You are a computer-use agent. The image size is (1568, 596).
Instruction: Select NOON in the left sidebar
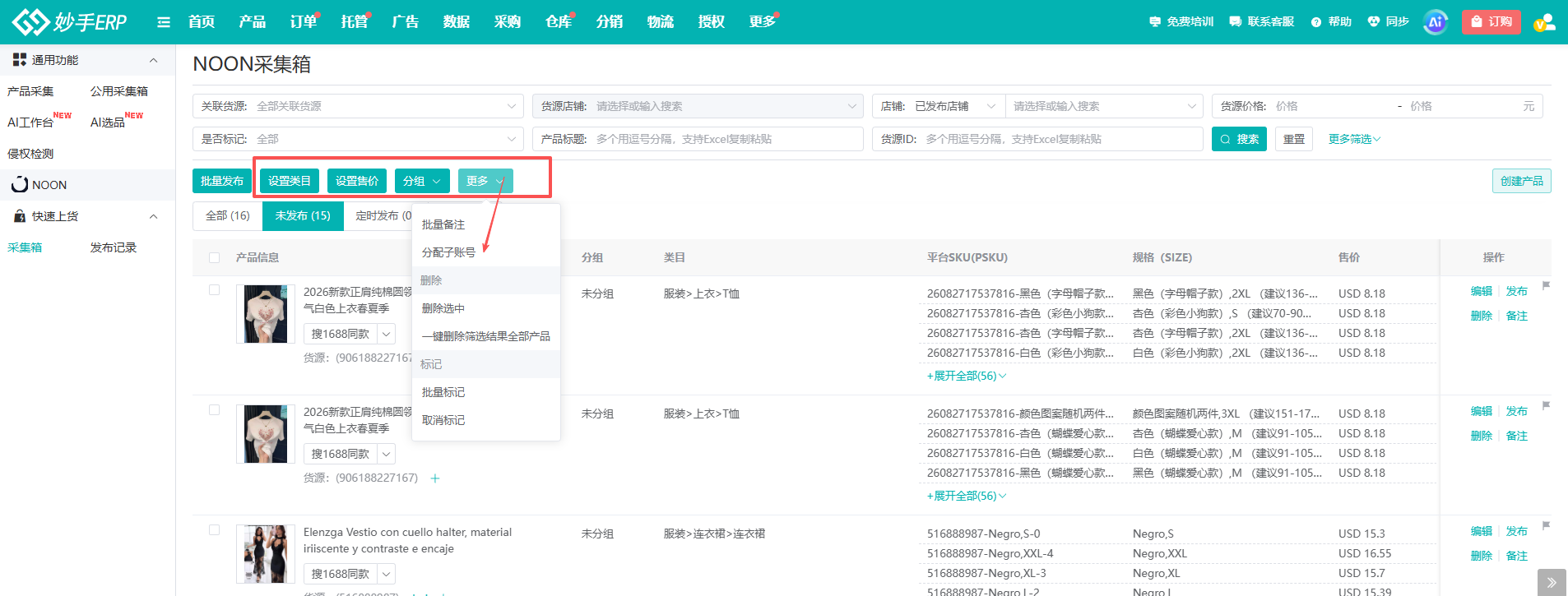pos(87,185)
